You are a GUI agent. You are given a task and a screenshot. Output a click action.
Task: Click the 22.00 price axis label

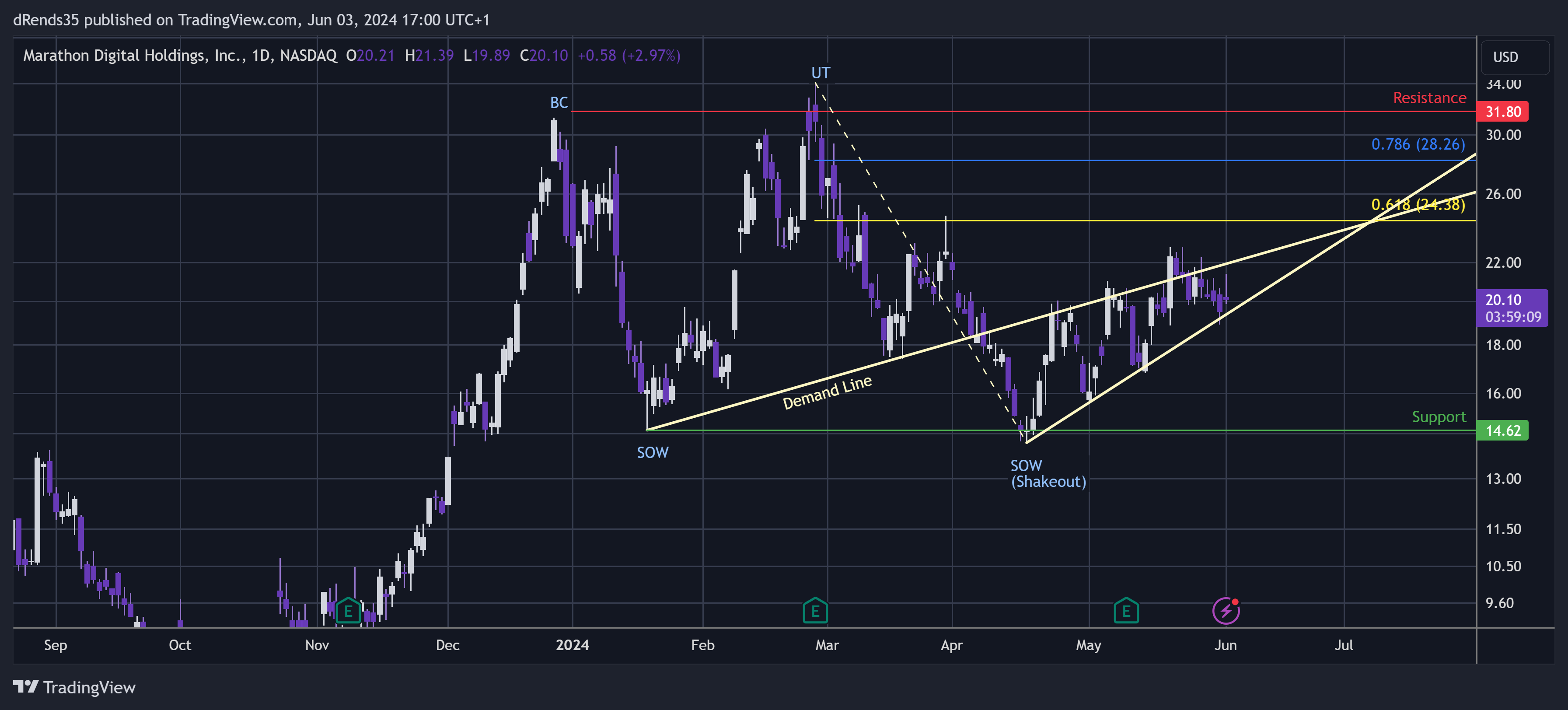tap(1503, 263)
